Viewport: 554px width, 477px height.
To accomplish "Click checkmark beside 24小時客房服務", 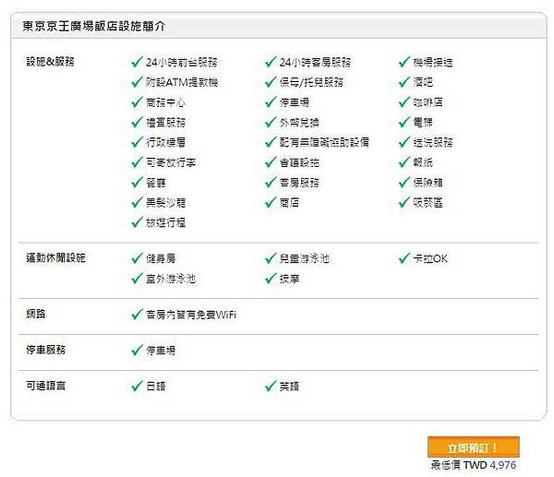I will [270, 62].
